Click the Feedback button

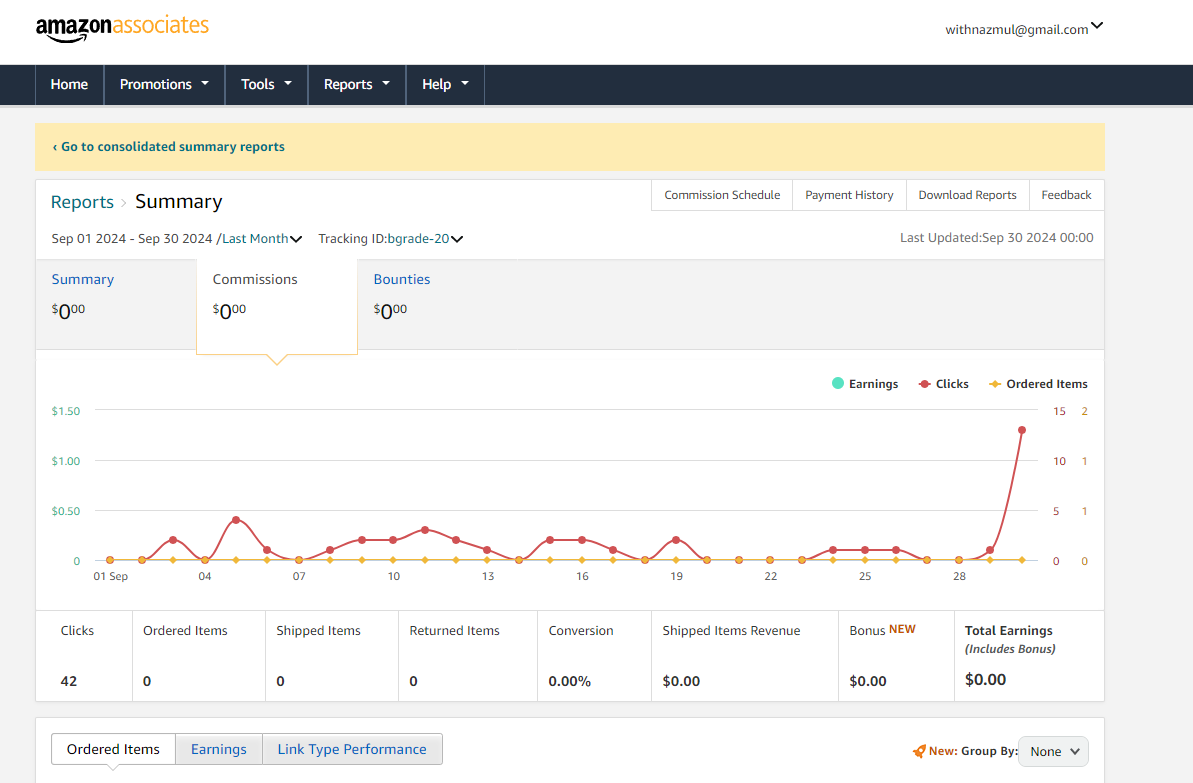point(1066,195)
